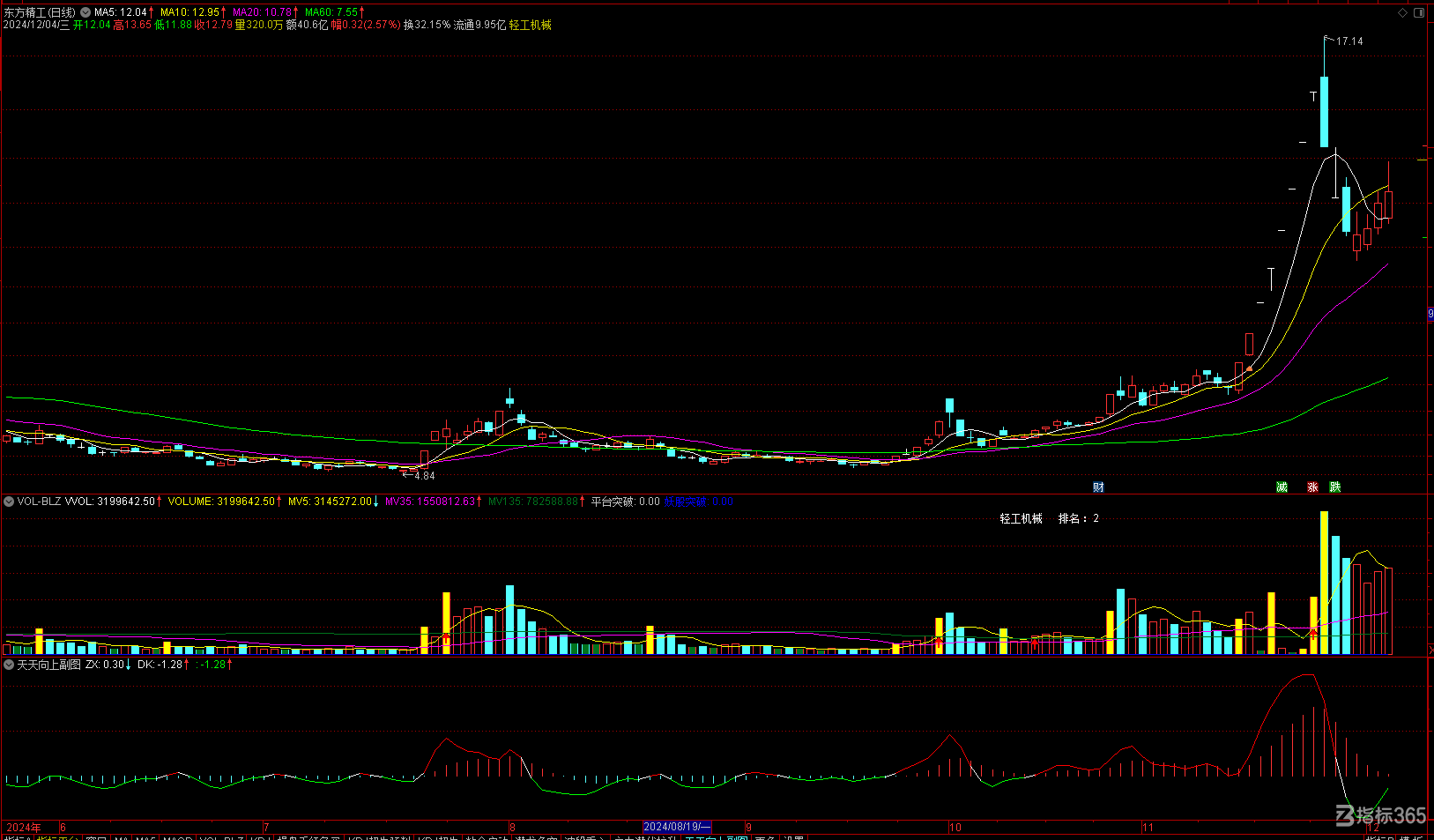Click the highlighted 2024/08/19 date marker

point(677,828)
